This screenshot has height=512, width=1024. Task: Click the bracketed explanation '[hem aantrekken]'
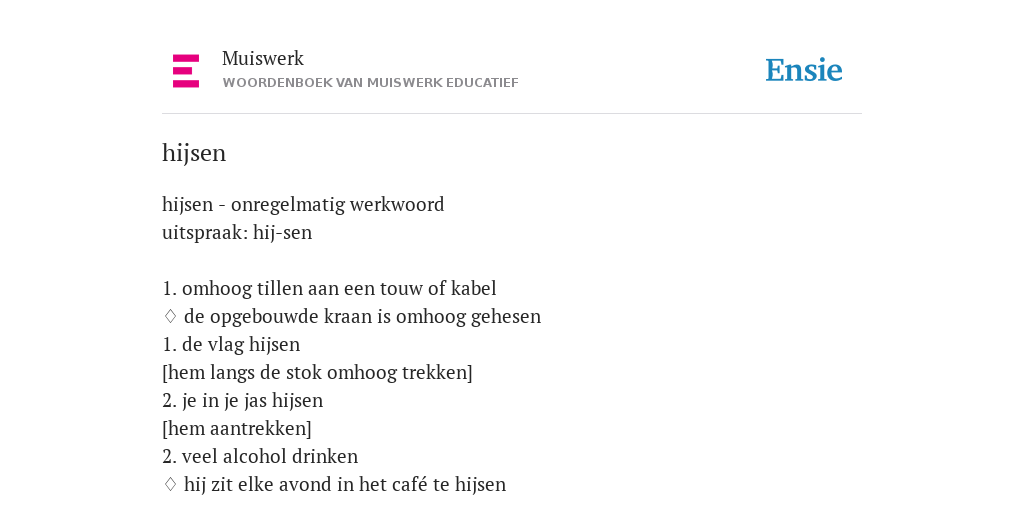237,429
